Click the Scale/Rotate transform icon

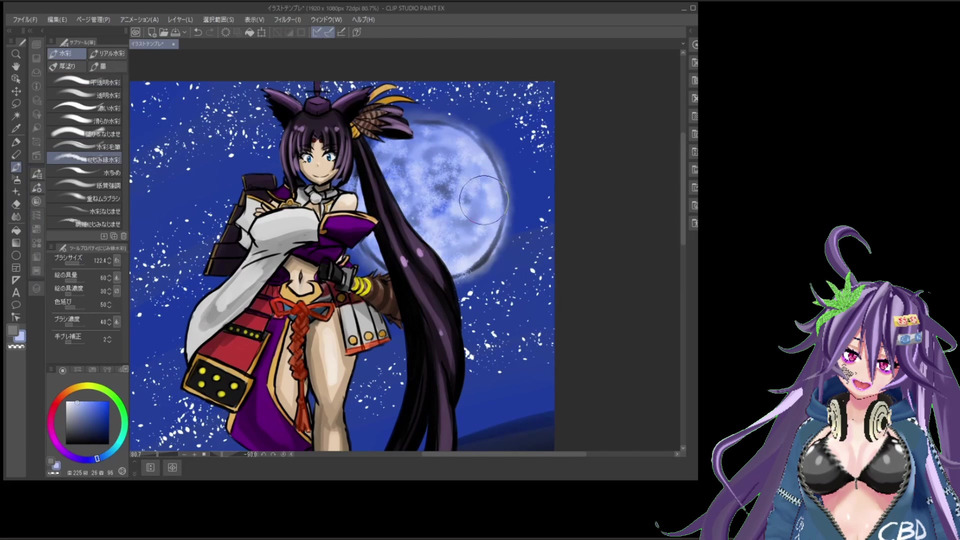pos(261,32)
